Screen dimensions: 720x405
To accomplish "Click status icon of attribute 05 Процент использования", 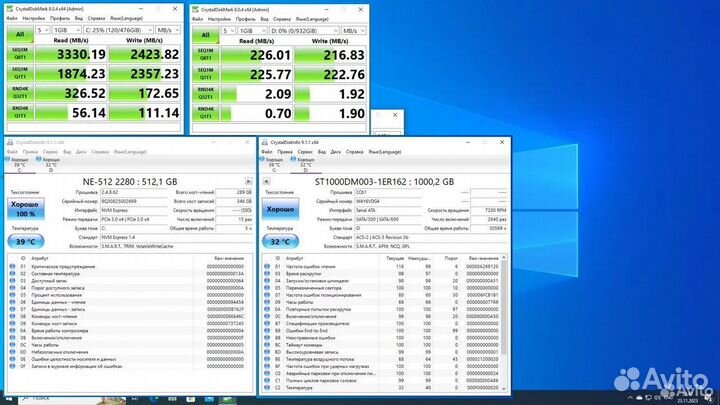I will coord(12,295).
